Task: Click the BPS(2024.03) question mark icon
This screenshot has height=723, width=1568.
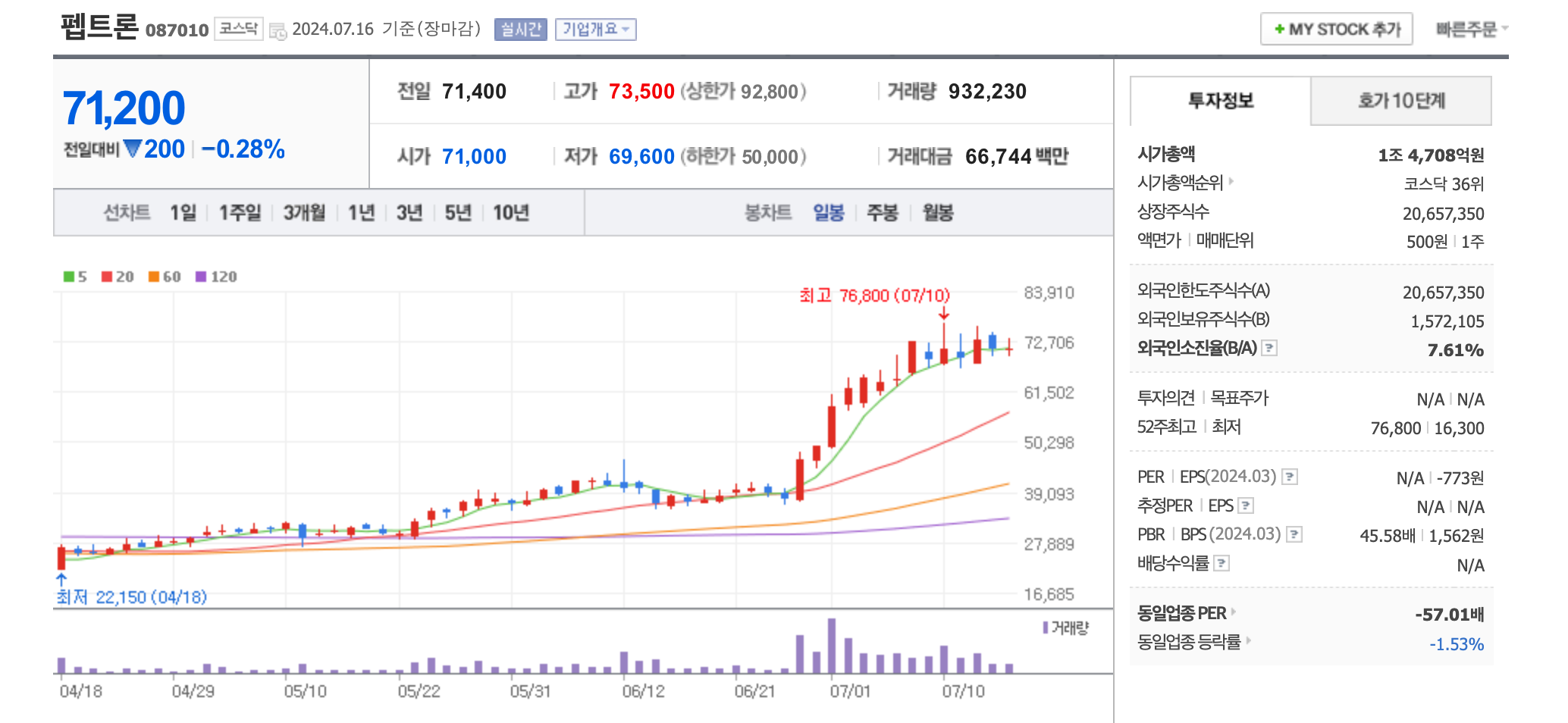Action: 1294,534
